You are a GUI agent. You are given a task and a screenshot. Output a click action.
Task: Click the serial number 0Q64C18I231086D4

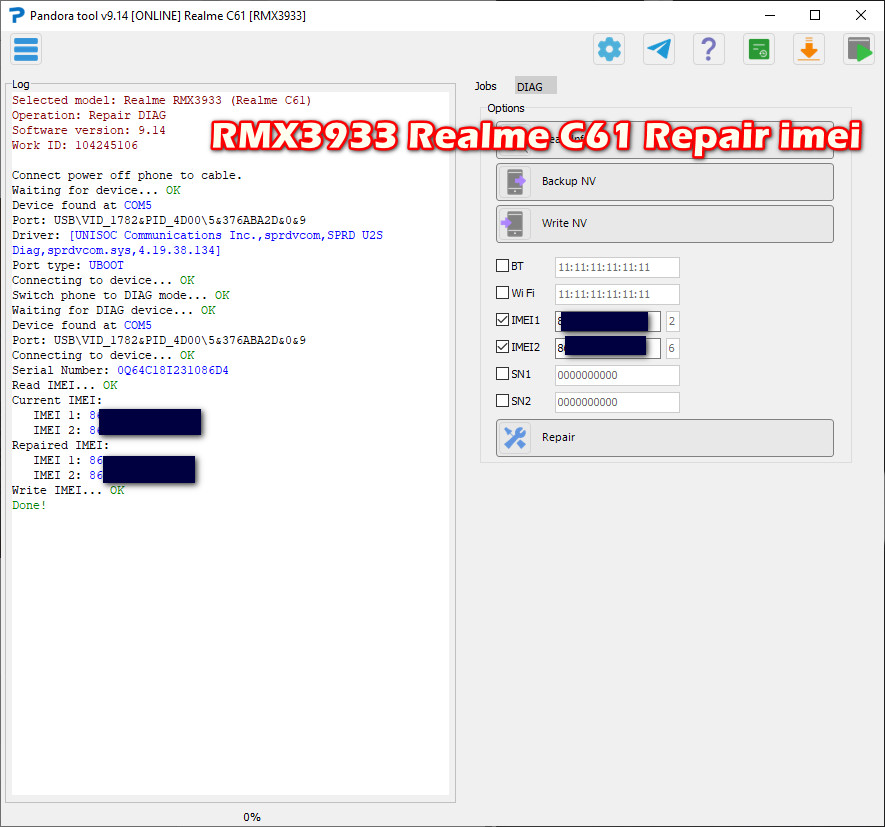173,370
